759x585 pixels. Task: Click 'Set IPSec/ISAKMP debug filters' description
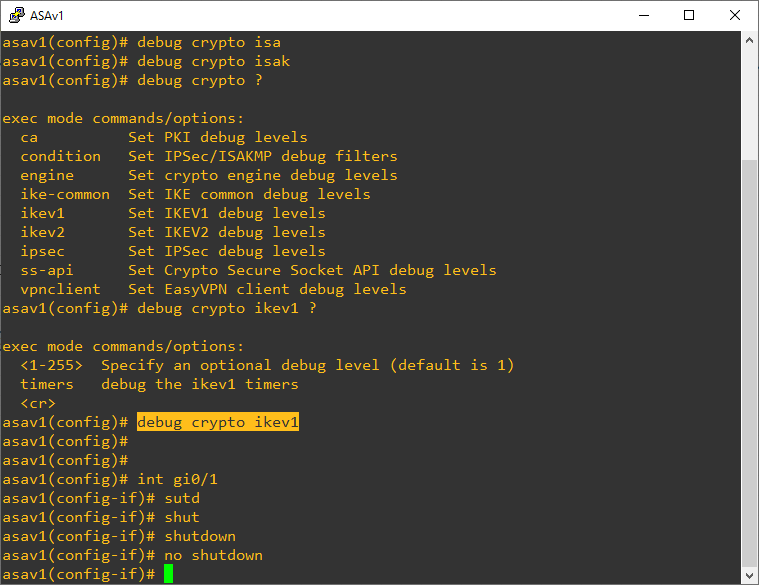(x=263, y=156)
